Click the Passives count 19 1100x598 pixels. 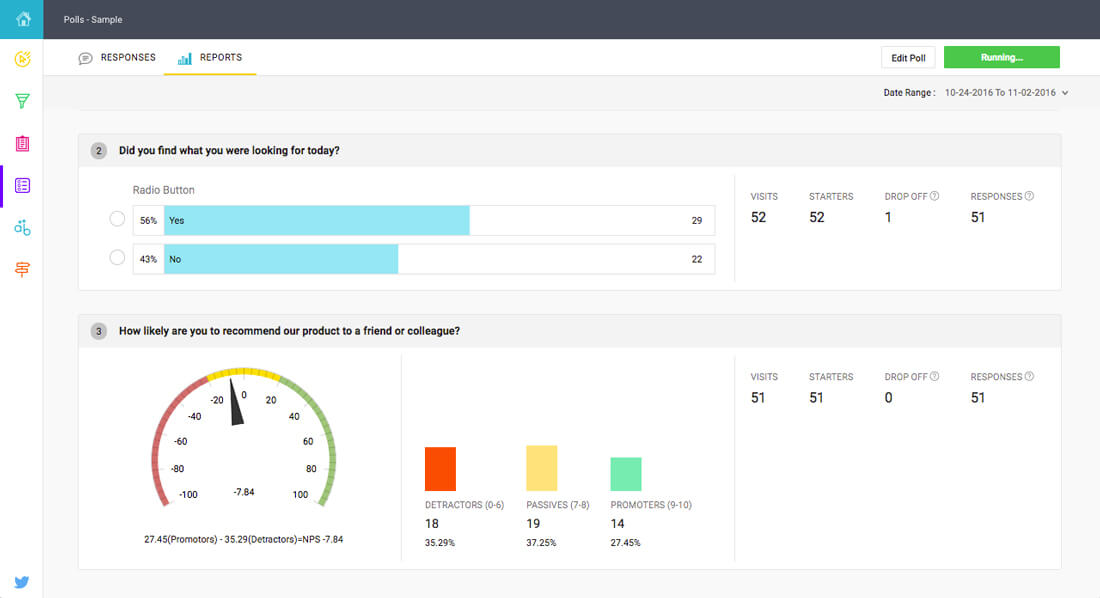[533, 524]
